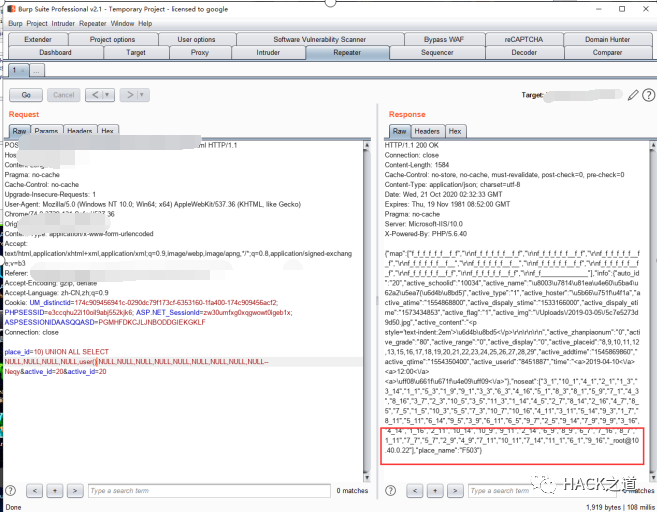
Task: Click help icon beside request search bar
Action: tap(10, 491)
